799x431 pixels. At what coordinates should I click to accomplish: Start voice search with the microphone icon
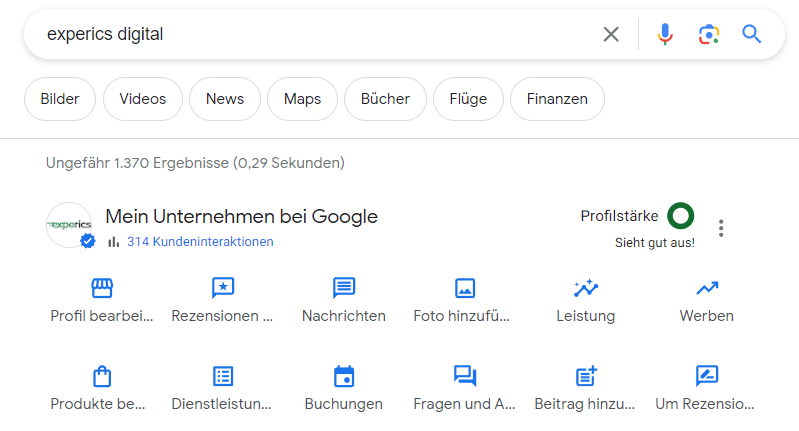[664, 34]
